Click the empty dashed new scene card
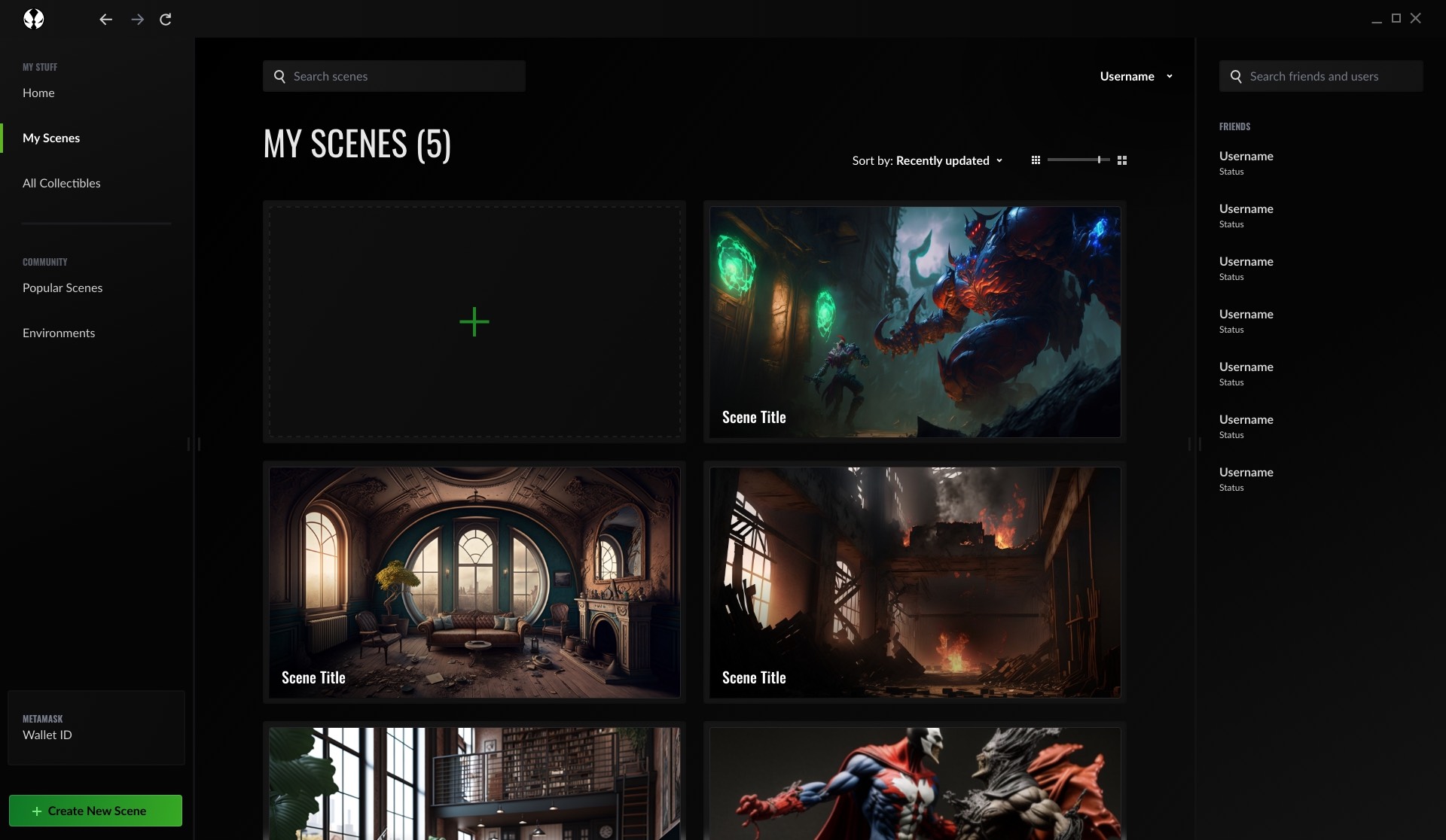The image size is (1446, 840). click(x=474, y=322)
